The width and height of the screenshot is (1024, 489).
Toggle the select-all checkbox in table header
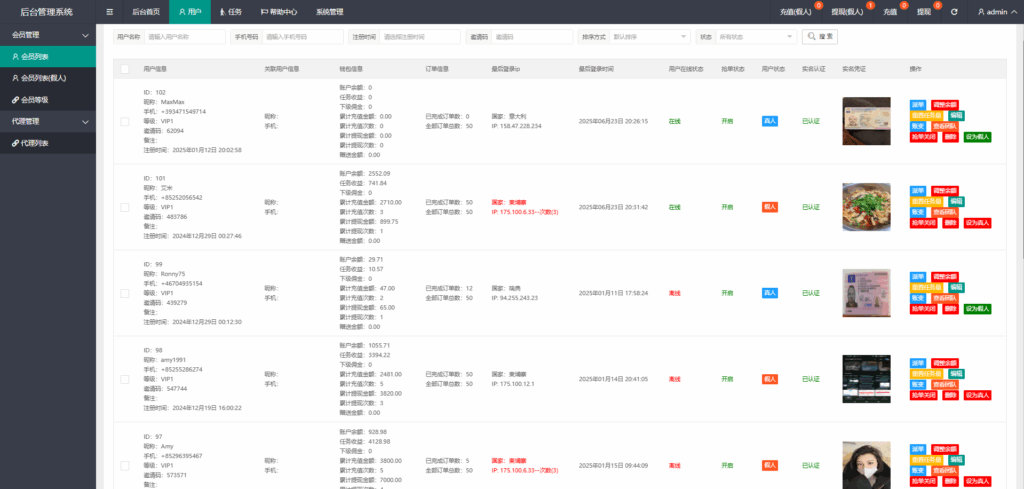(124, 69)
